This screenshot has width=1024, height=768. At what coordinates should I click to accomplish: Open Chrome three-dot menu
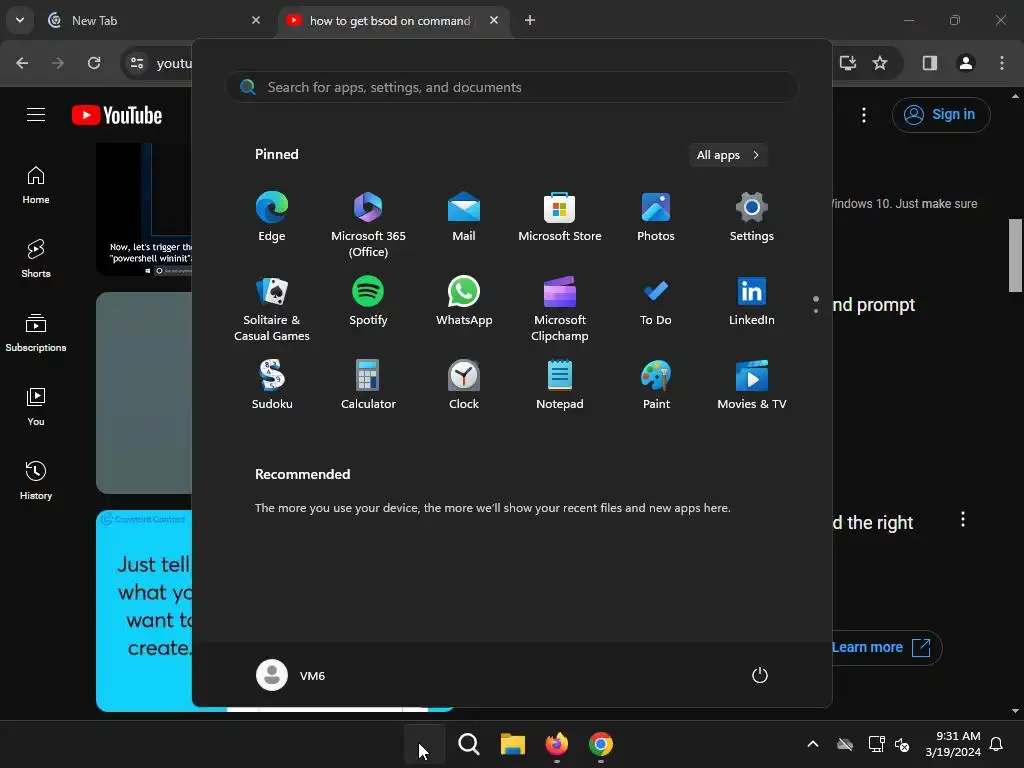(1002, 63)
